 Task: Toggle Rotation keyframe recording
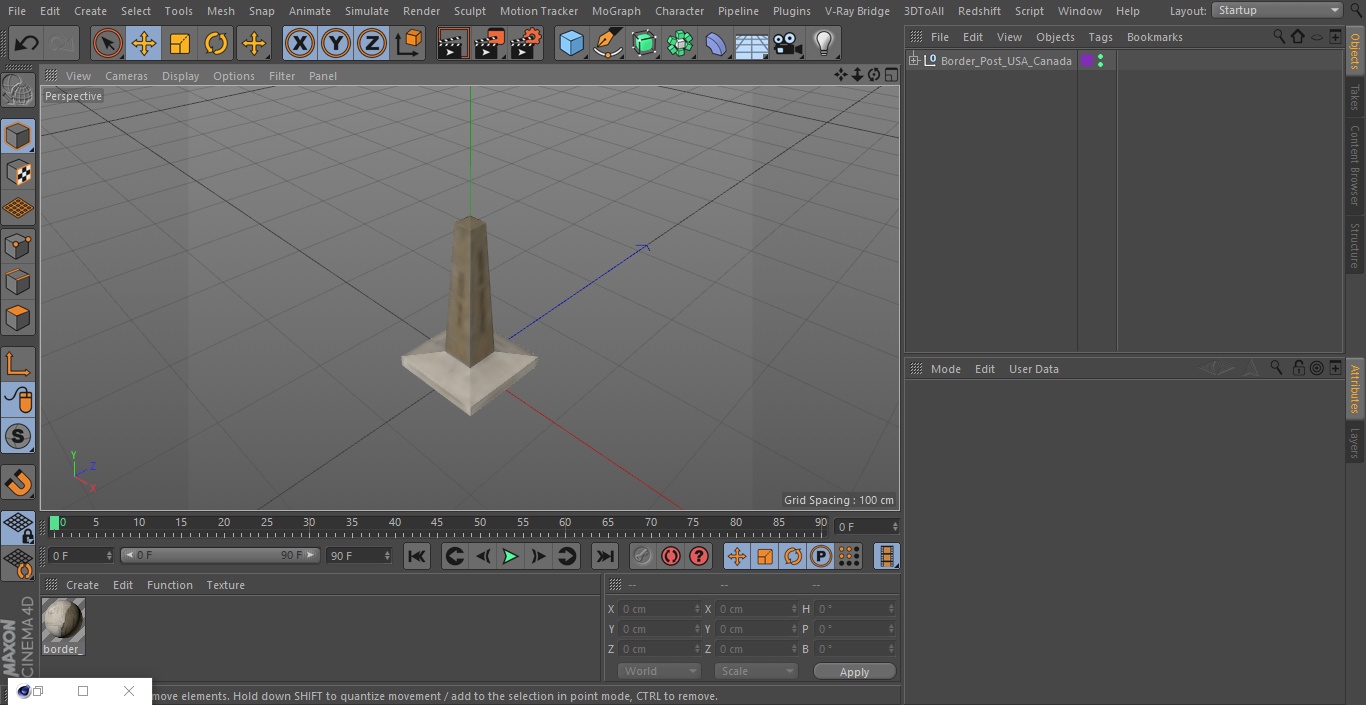[x=793, y=556]
